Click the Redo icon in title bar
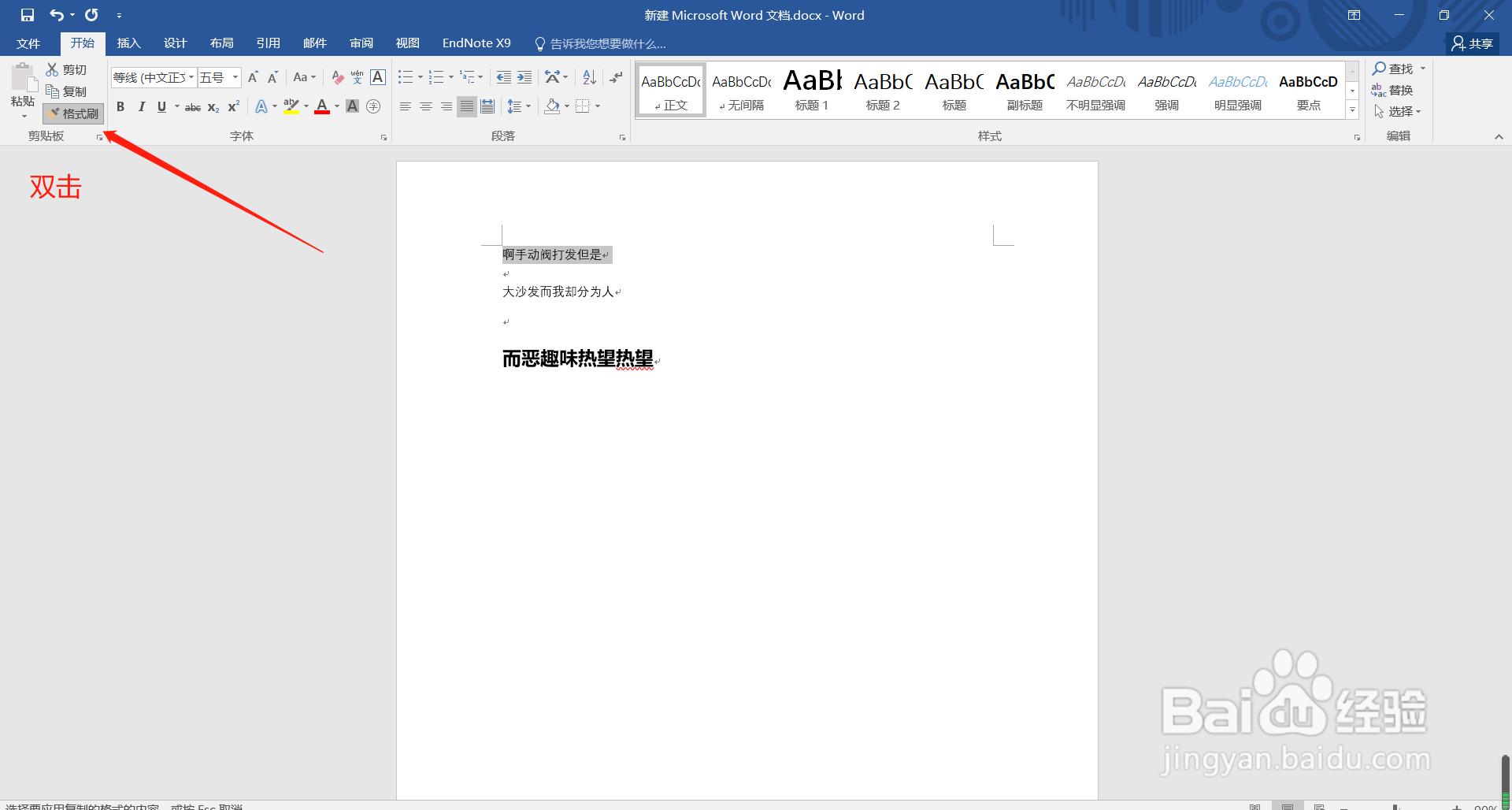The width and height of the screenshot is (1512, 810). point(91,15)
